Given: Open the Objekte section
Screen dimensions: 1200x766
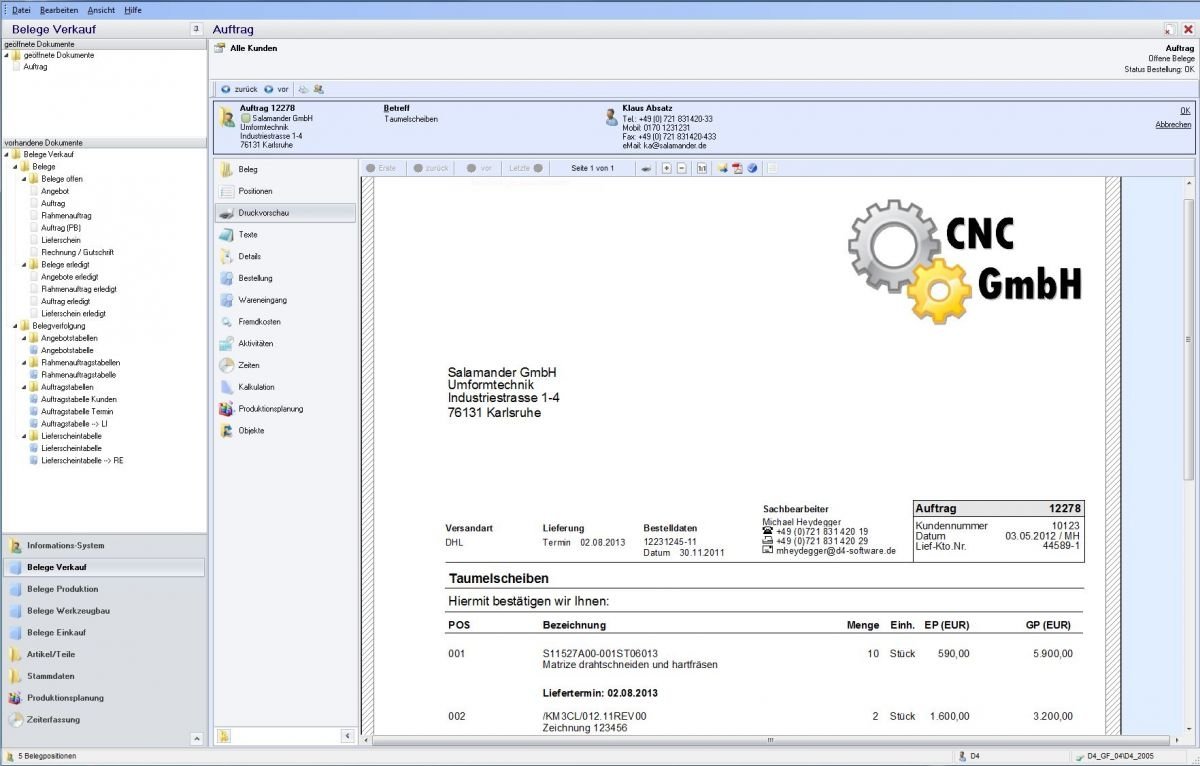Looking at the screenshot, I should click(x=284, y=430).
